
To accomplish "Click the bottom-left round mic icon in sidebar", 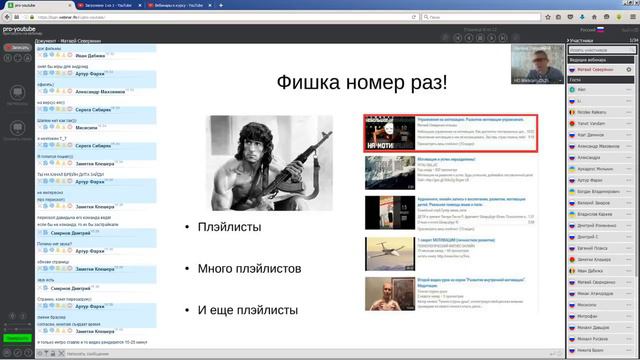I will pyautogui.click(x=7, y=352).
